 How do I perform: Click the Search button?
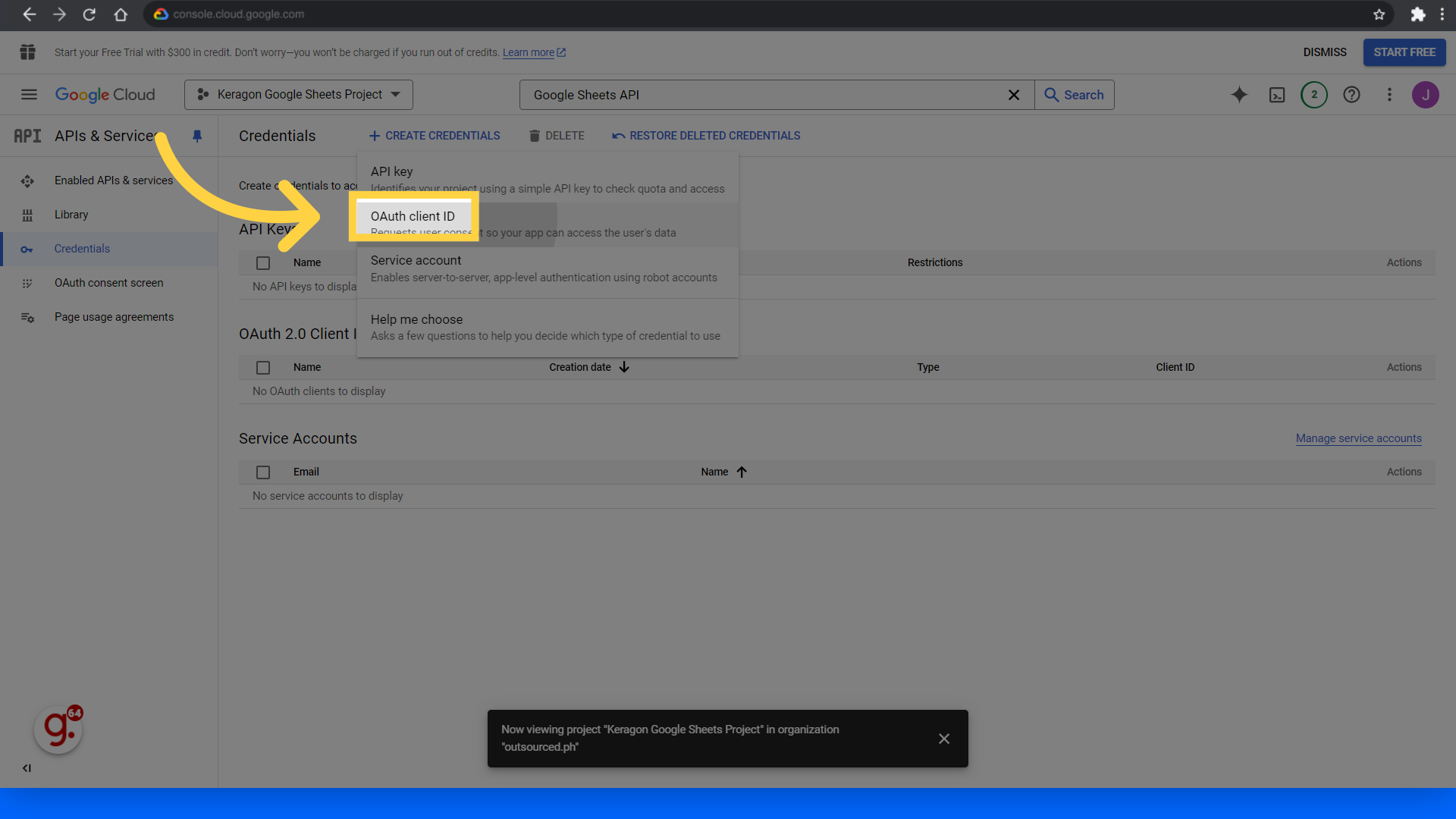coord(1075,95)
